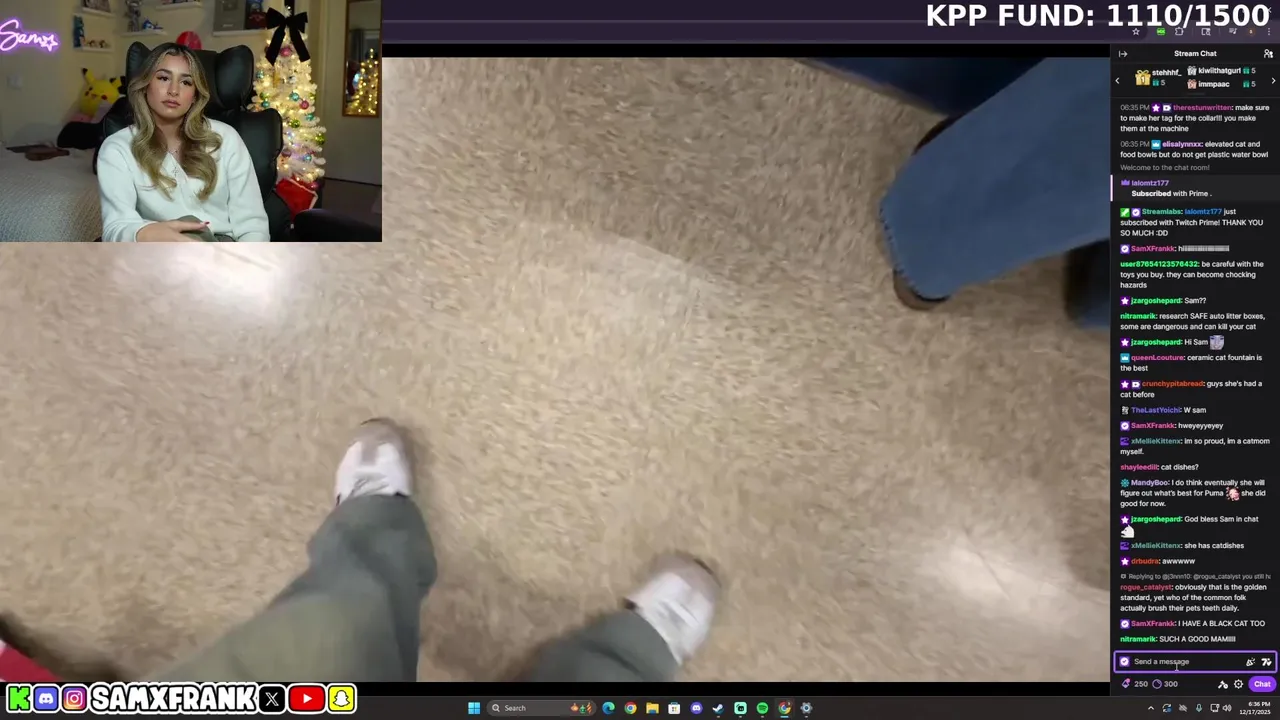Open the browser tab search icon
The height and width of the screenshot is (720, 1280).
click(1206, 32)
